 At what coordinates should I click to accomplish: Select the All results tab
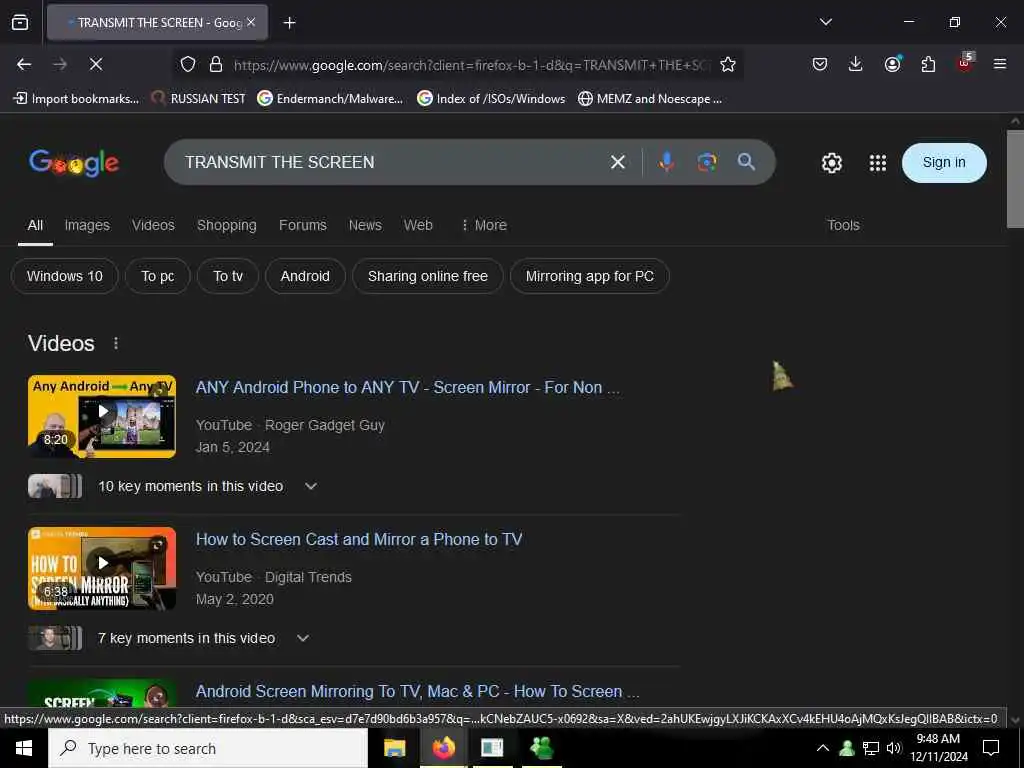click(35, 225)
